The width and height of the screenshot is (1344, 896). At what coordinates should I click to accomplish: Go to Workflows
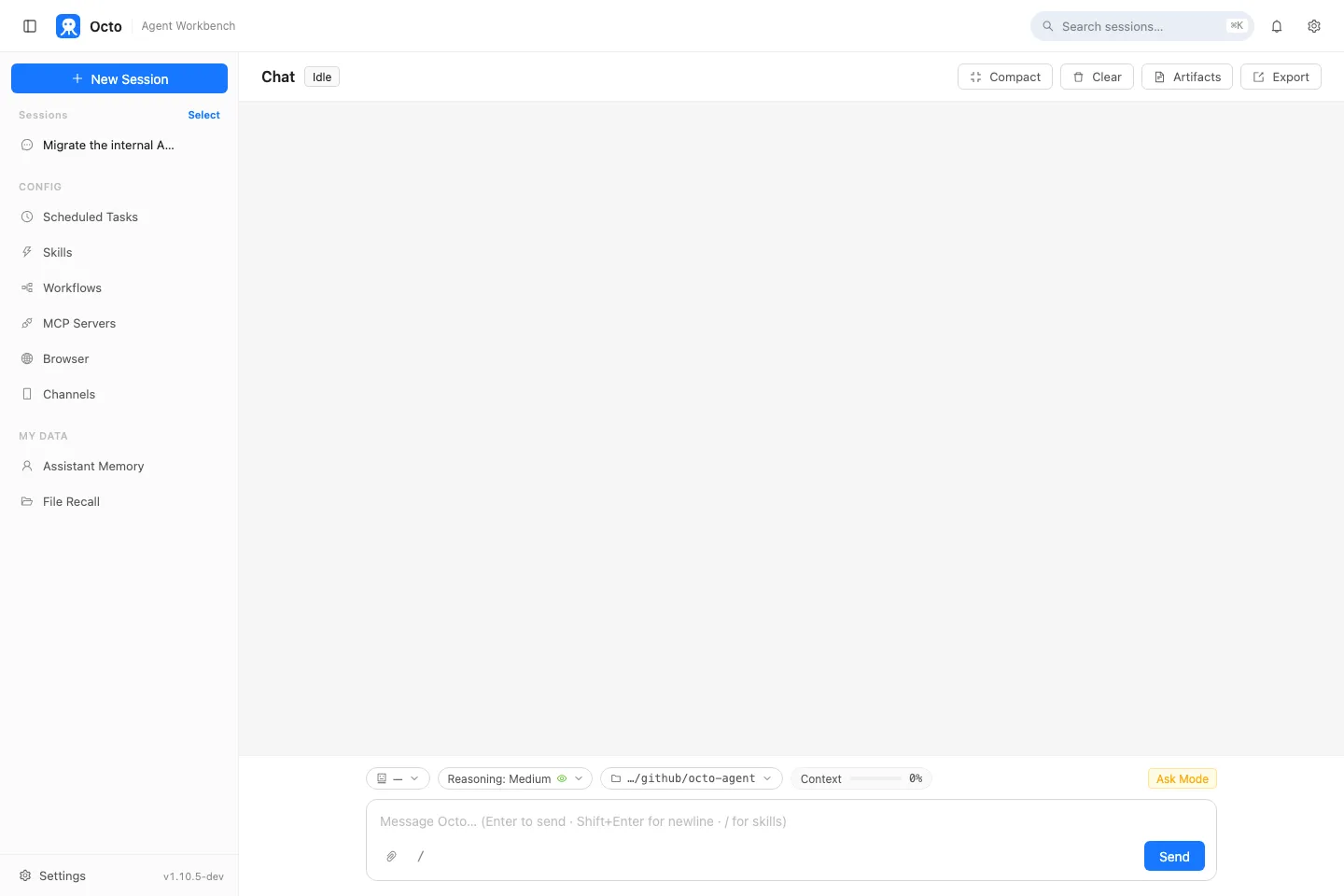pyautogui.click(x=119, y=287)
